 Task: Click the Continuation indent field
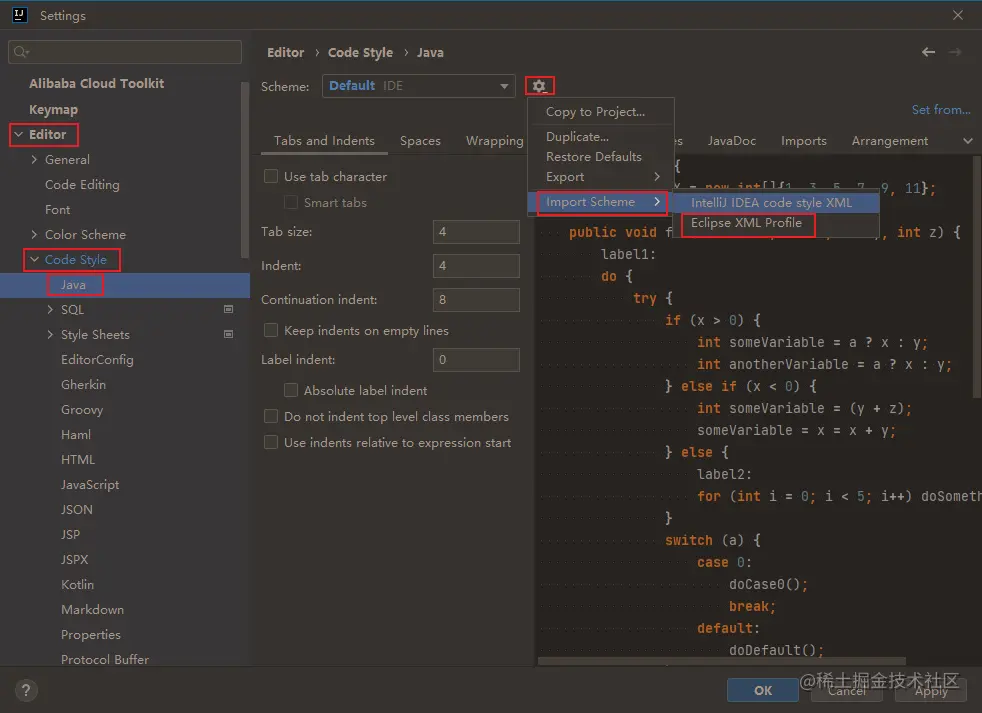coord(476,299)
